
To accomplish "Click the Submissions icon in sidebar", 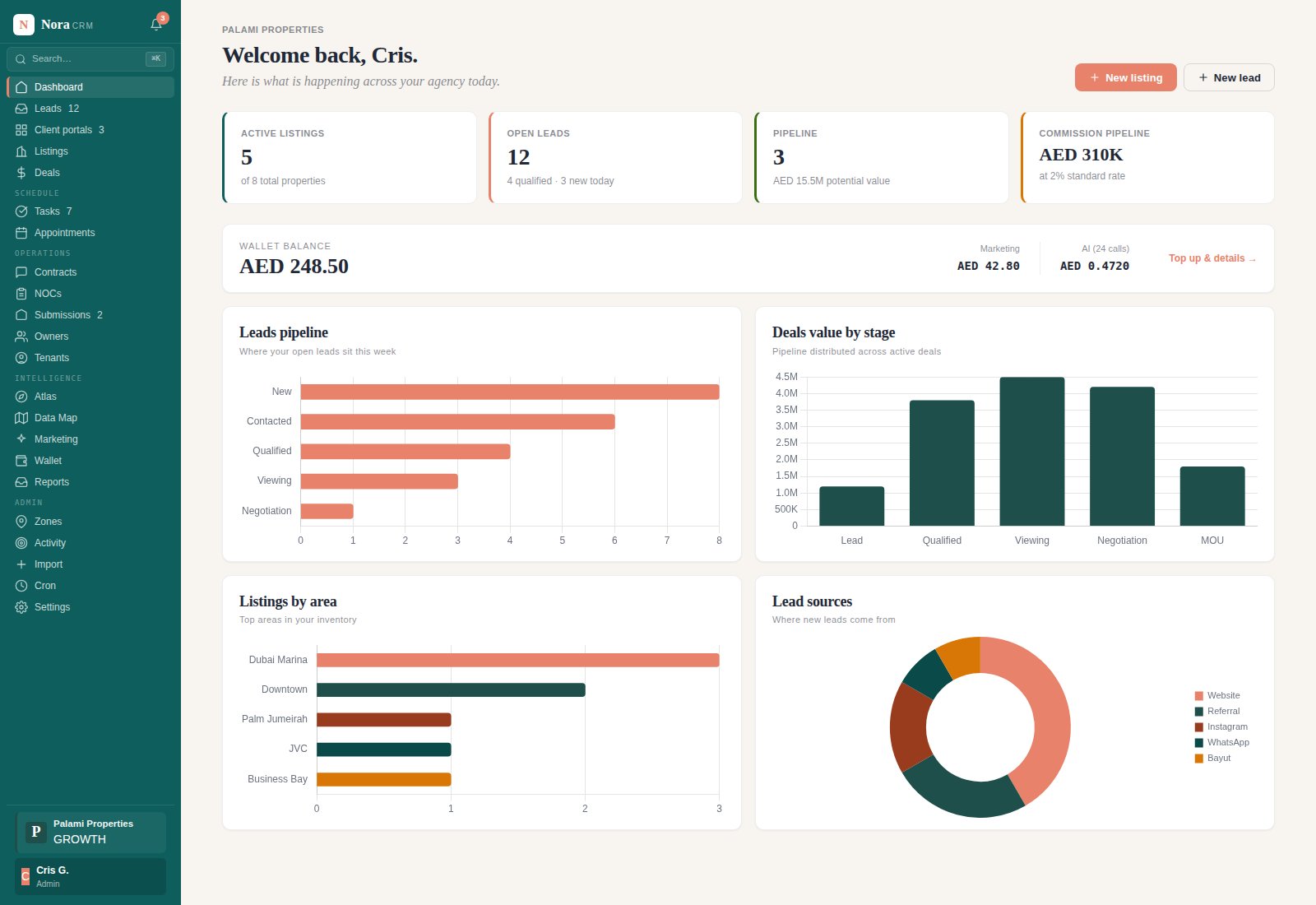I will (21, 315).
